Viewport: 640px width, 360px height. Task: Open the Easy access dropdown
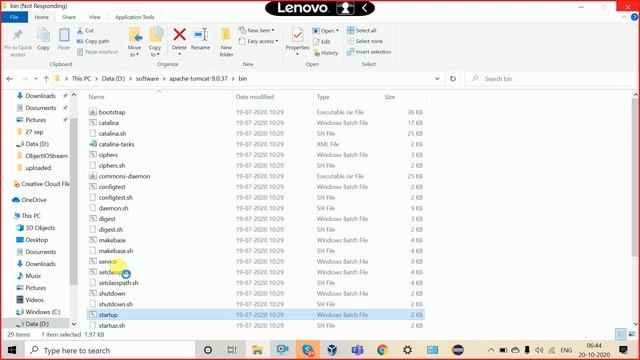[x=258, y=41]
